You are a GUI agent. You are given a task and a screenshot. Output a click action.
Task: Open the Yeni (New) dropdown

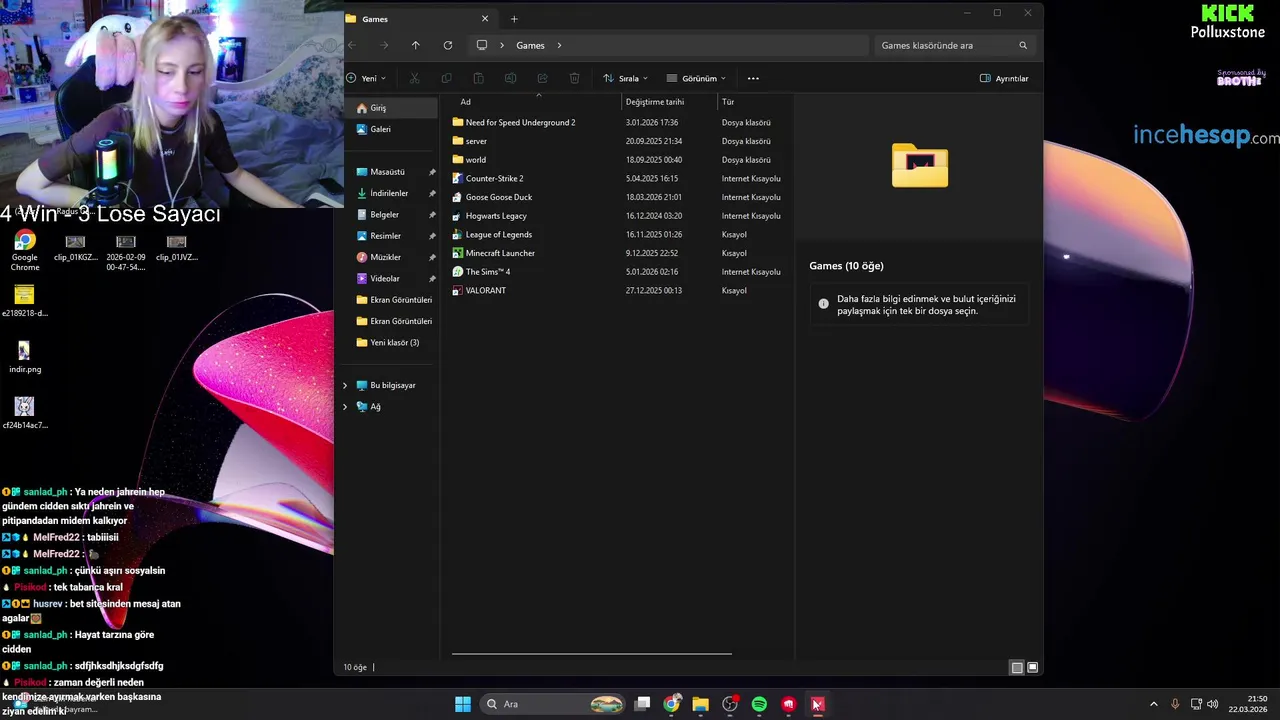366,78
